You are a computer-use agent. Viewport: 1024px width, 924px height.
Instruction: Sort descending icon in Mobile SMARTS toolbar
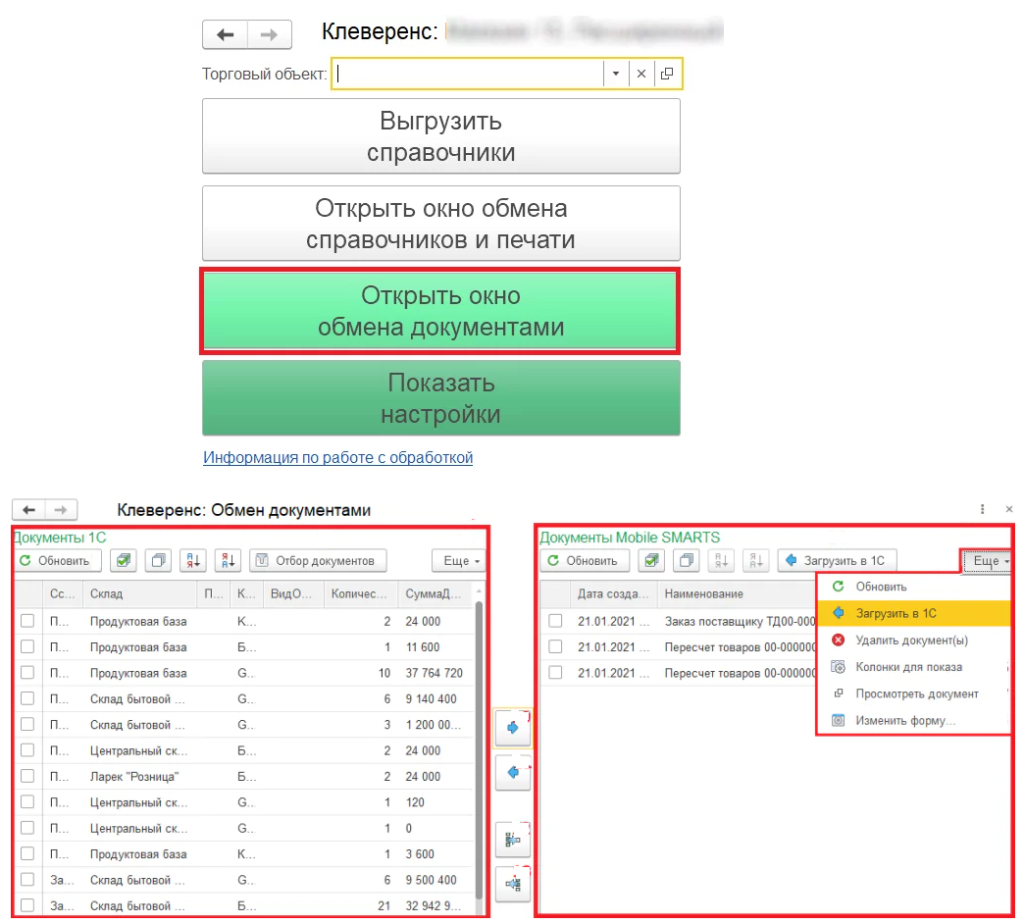point(756,560)
